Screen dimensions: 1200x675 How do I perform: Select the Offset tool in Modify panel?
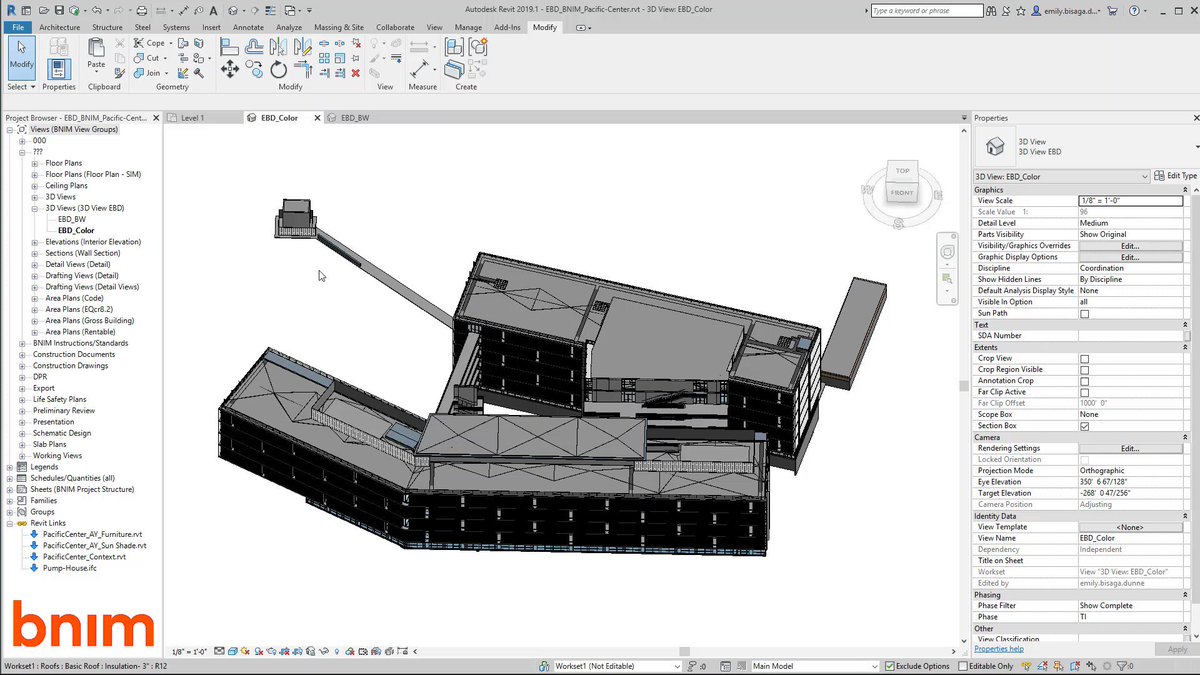point(254,45)
